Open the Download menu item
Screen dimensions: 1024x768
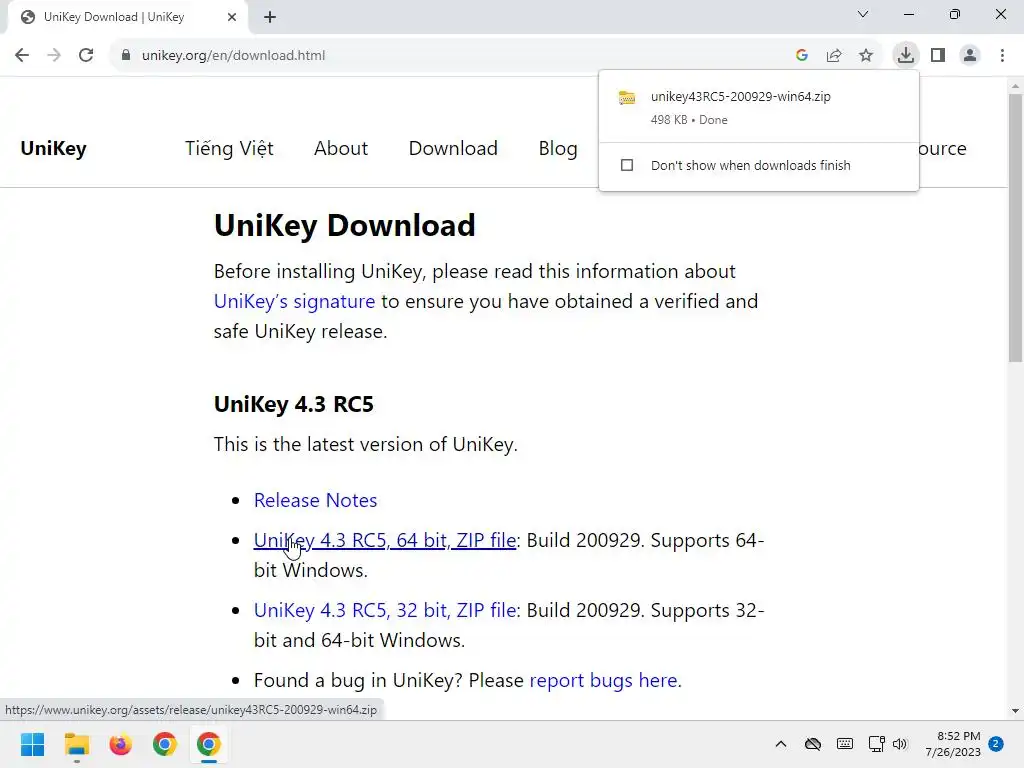(453, 148)
